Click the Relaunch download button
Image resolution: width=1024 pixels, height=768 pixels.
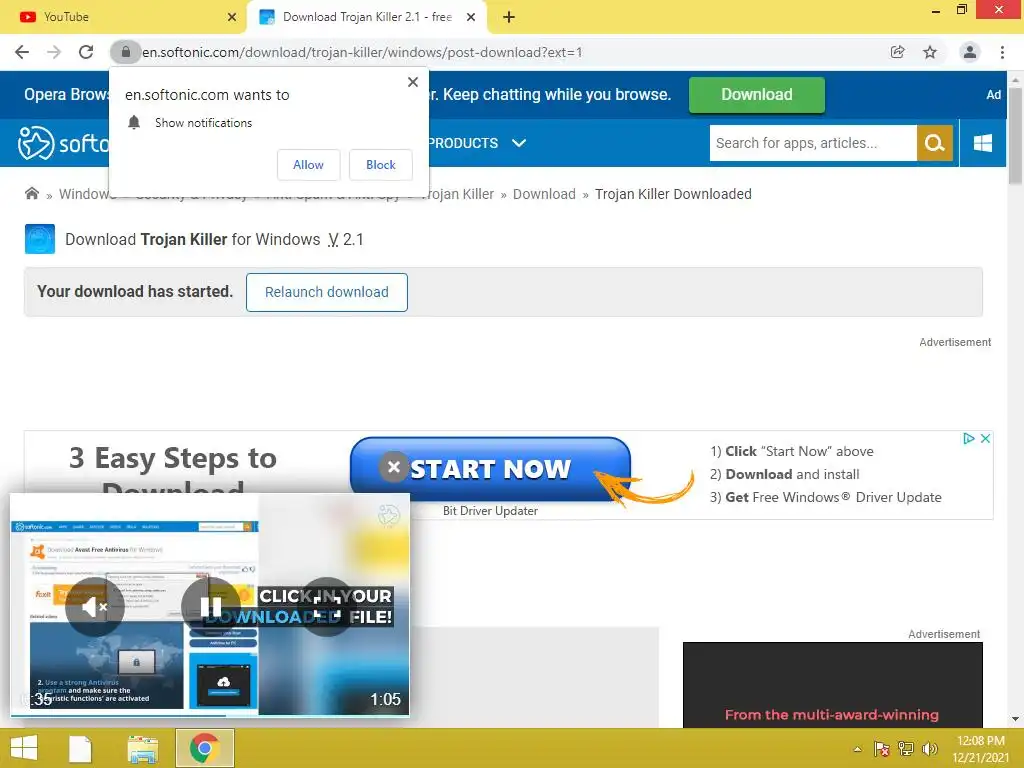327,292
